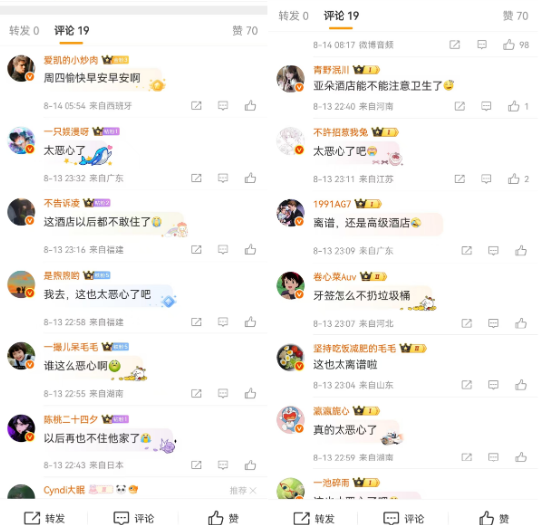The width and height of the screenshot is (550, 526).
Task: Reply to 牙签怎么不扔垃圾桶 comment
Action: click(x=493, y=323)
